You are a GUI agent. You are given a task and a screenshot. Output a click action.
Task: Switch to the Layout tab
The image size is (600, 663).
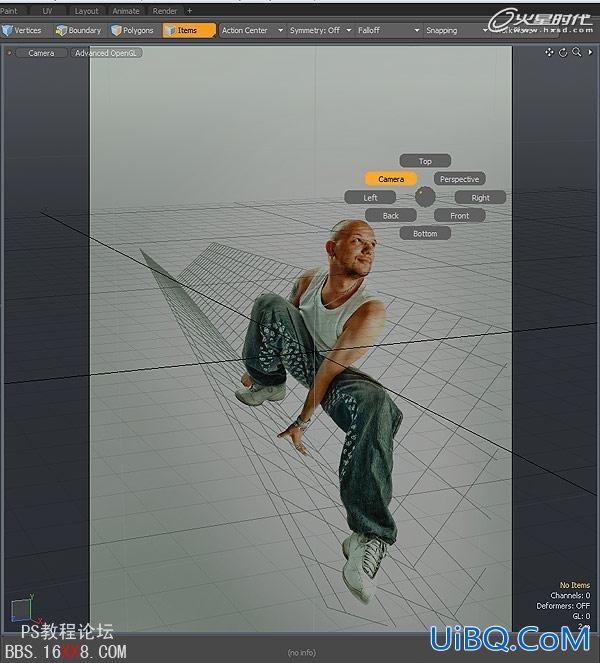pyautogui.click(x=86, y=11)
